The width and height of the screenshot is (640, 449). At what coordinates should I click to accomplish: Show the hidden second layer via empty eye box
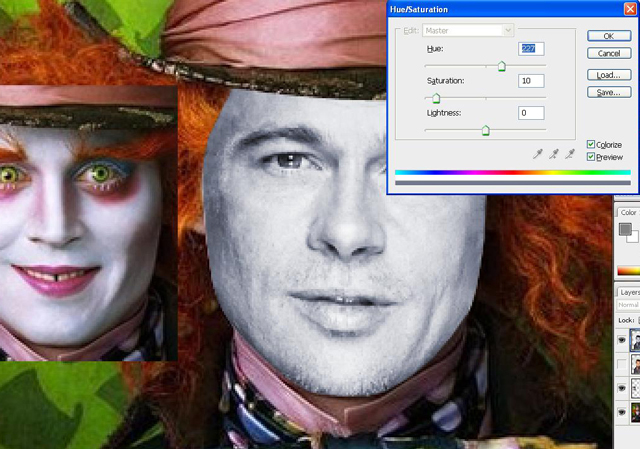tap(622, 364)
